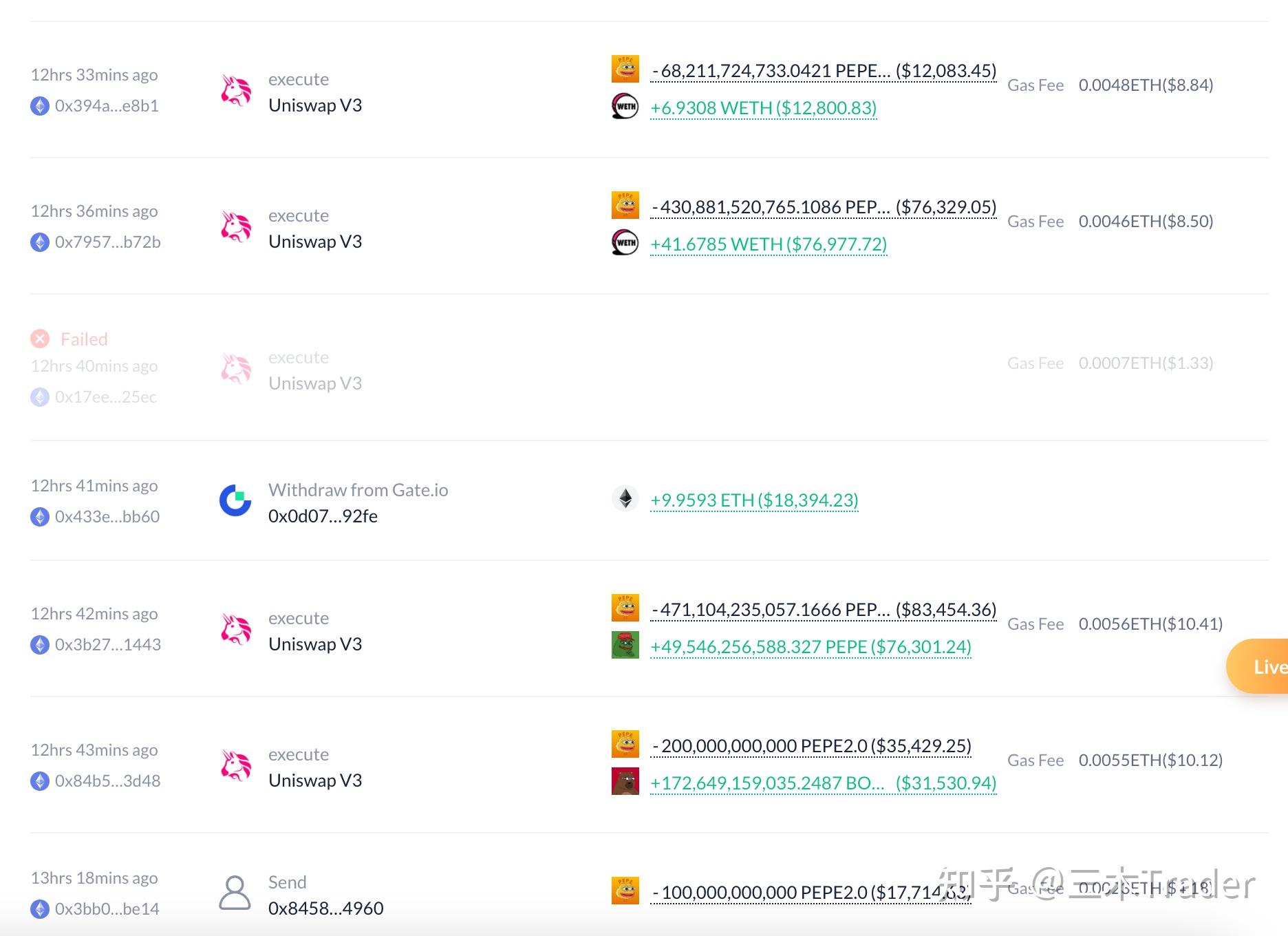Open Send recipient address 0x8458...4960
The width and height of the screenshot is (1288, 936).
pos(326,908)
